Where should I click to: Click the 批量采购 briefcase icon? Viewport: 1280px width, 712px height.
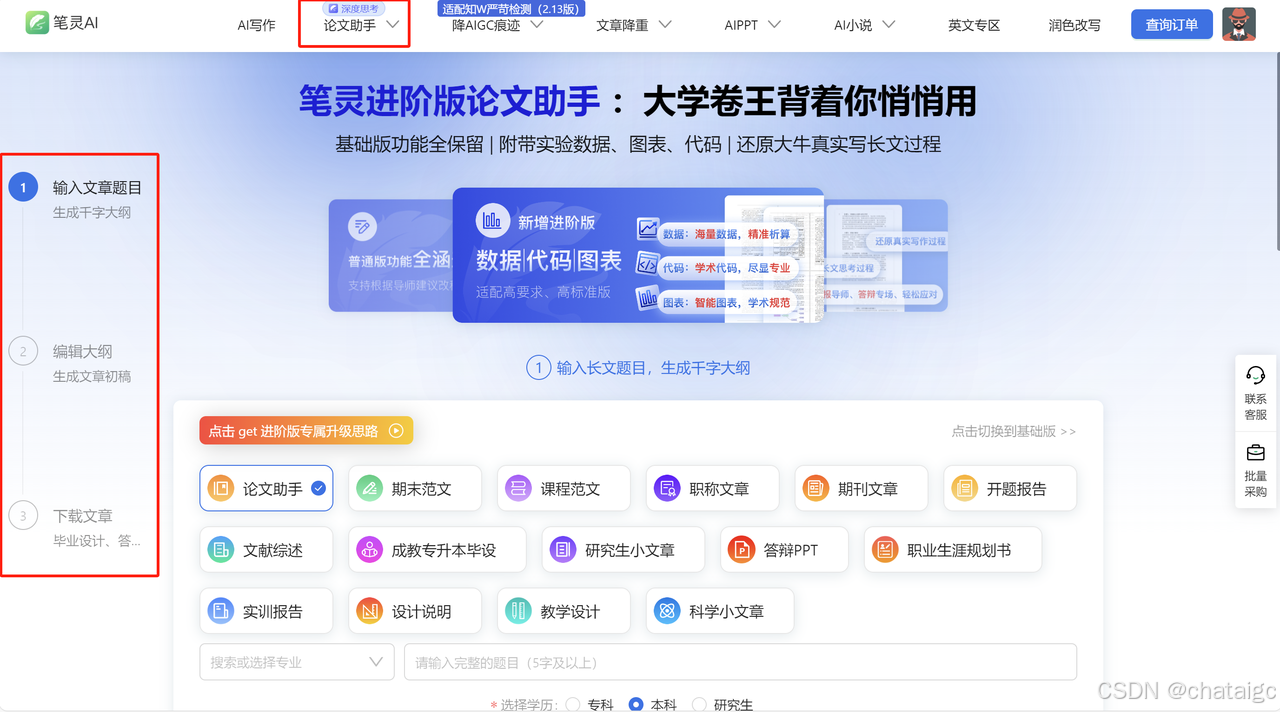coord(1255,453)
